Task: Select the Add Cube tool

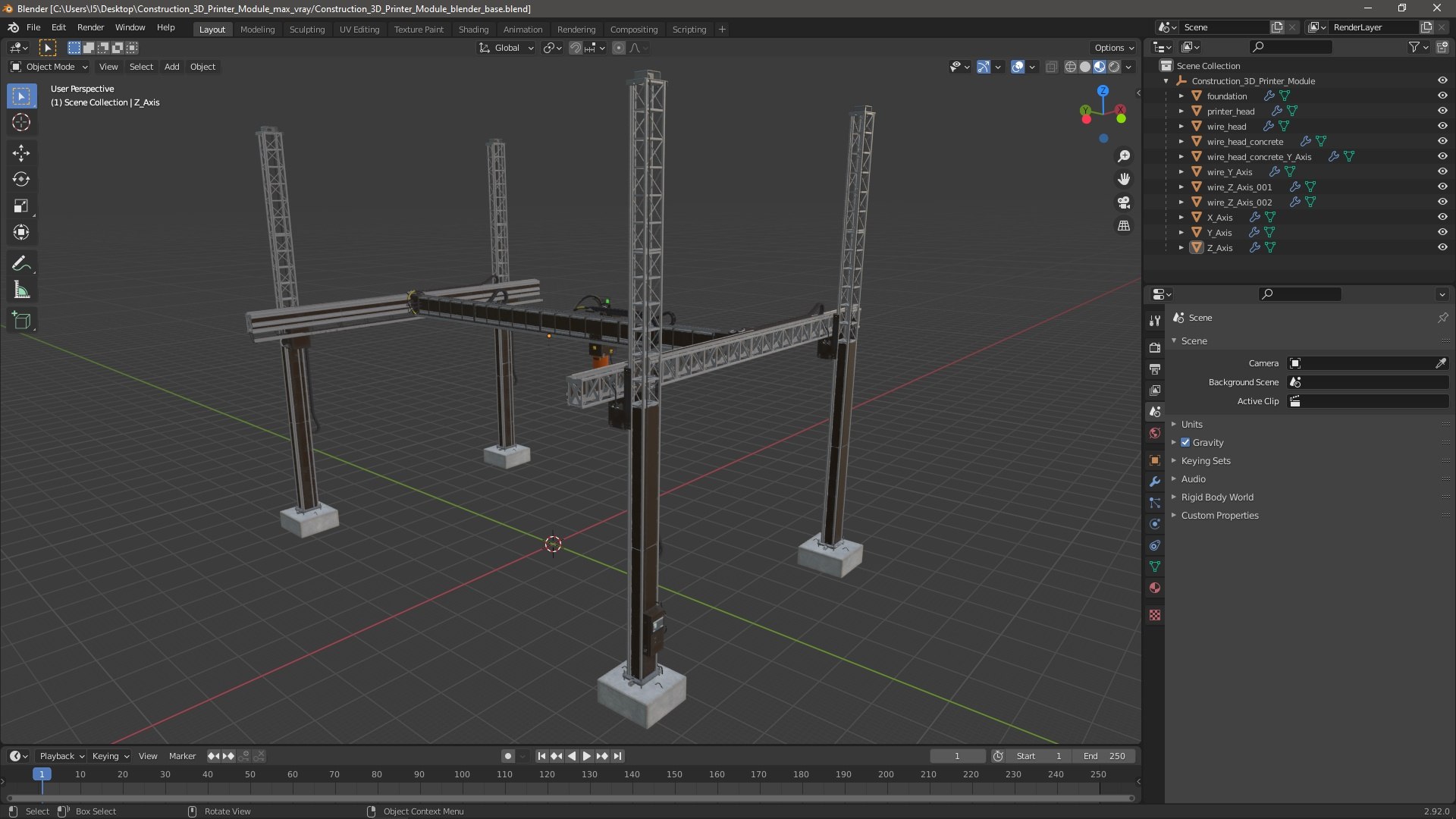Action: 21,320
